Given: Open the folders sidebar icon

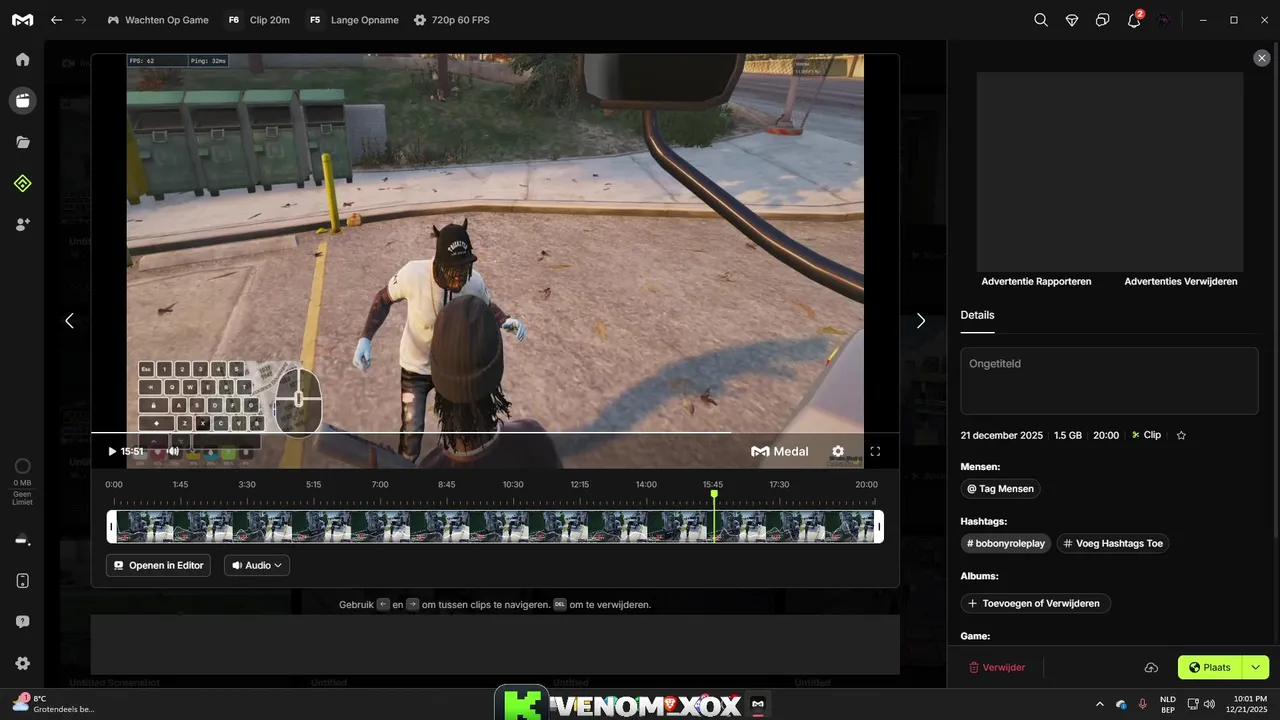Looking at the screenshot, I should [x=22, y=142].
